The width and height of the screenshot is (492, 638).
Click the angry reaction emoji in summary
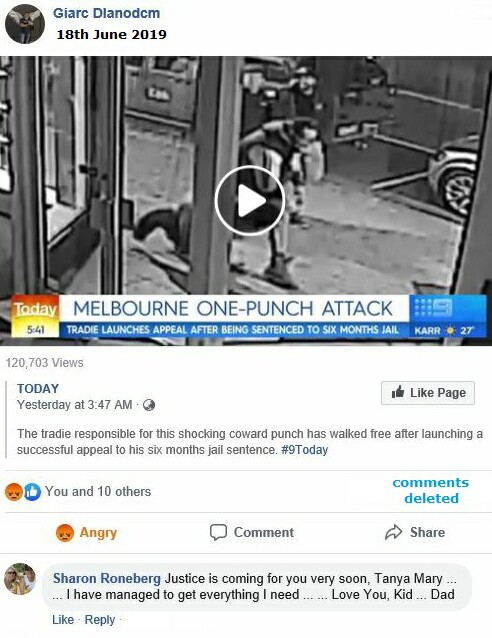click(13, 492)
